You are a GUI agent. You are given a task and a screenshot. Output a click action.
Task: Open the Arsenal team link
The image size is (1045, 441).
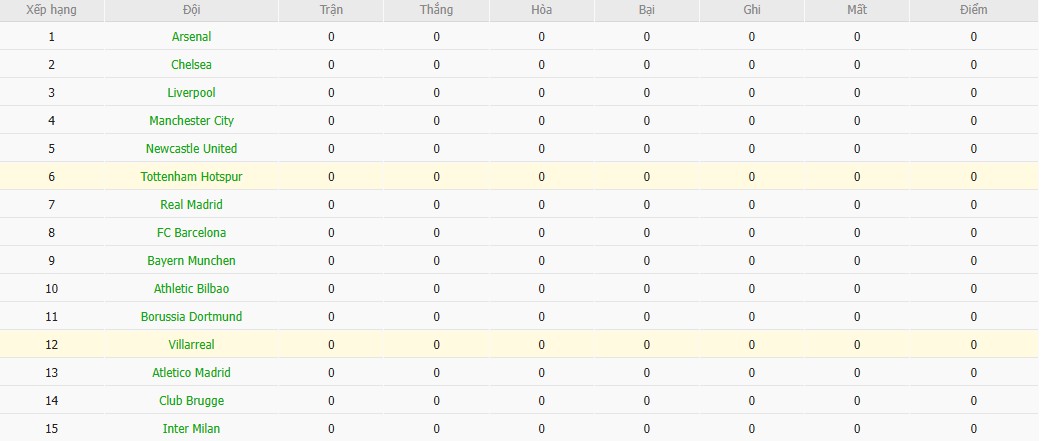191,37
